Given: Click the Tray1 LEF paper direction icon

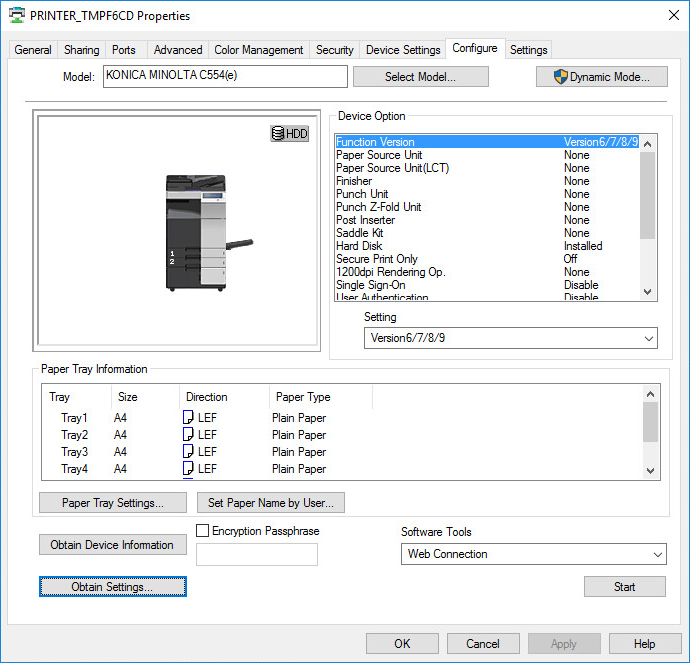Looking at the screenshot, I should (x=188, y=418).
